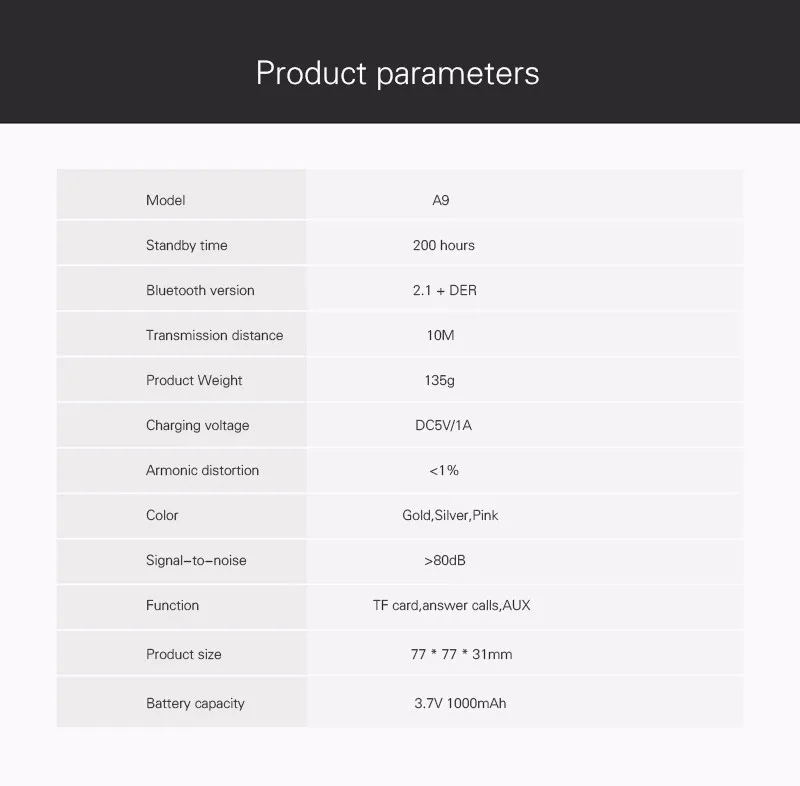Select the Product Weight label

(194, 381)
